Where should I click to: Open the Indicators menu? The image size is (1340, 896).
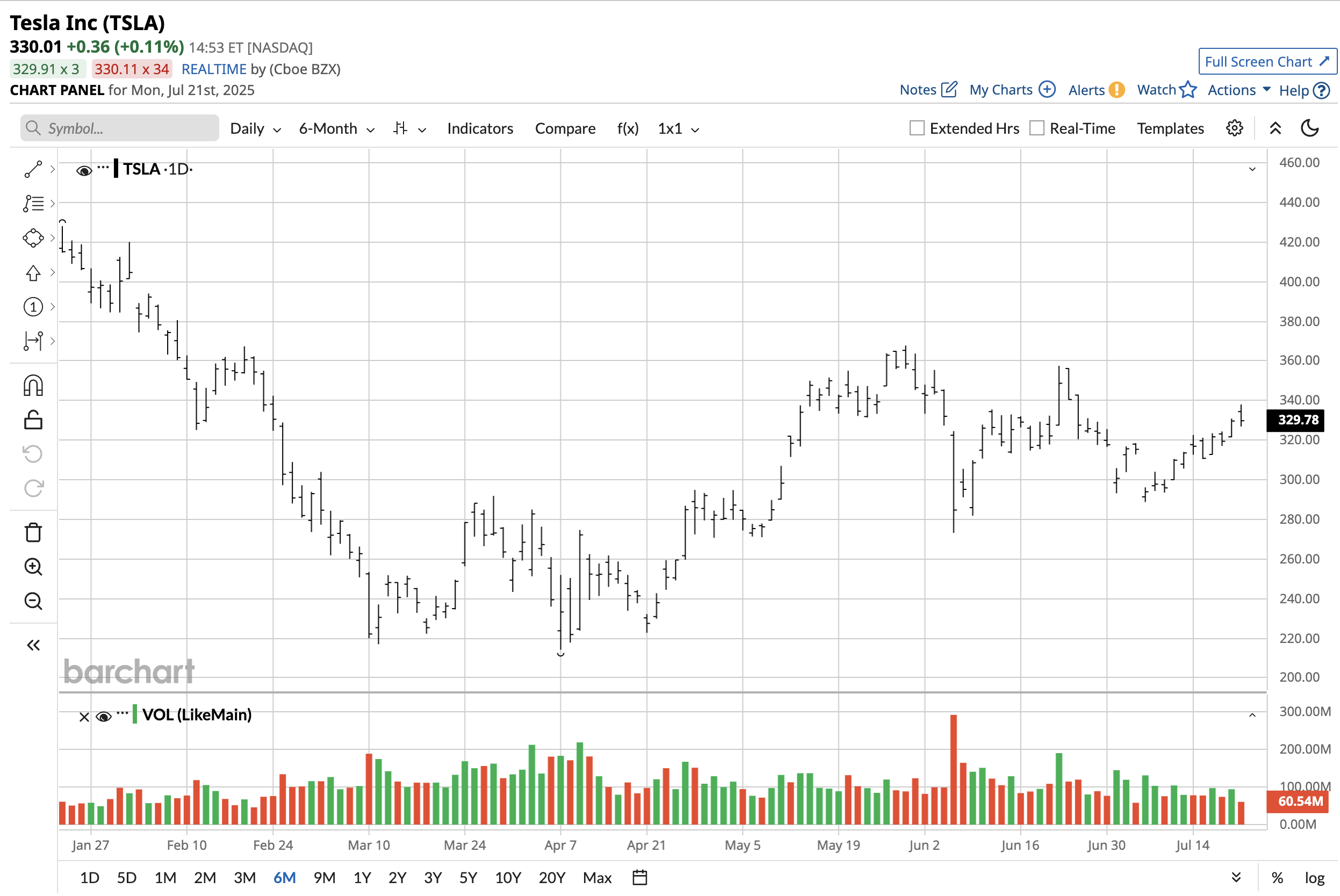click(x=480, y=128)
